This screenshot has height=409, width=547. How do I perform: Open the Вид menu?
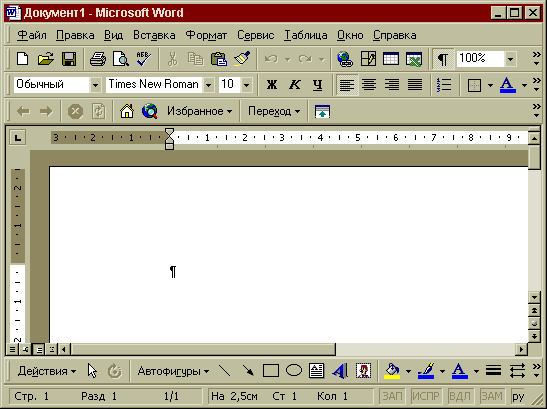(113, 35)
